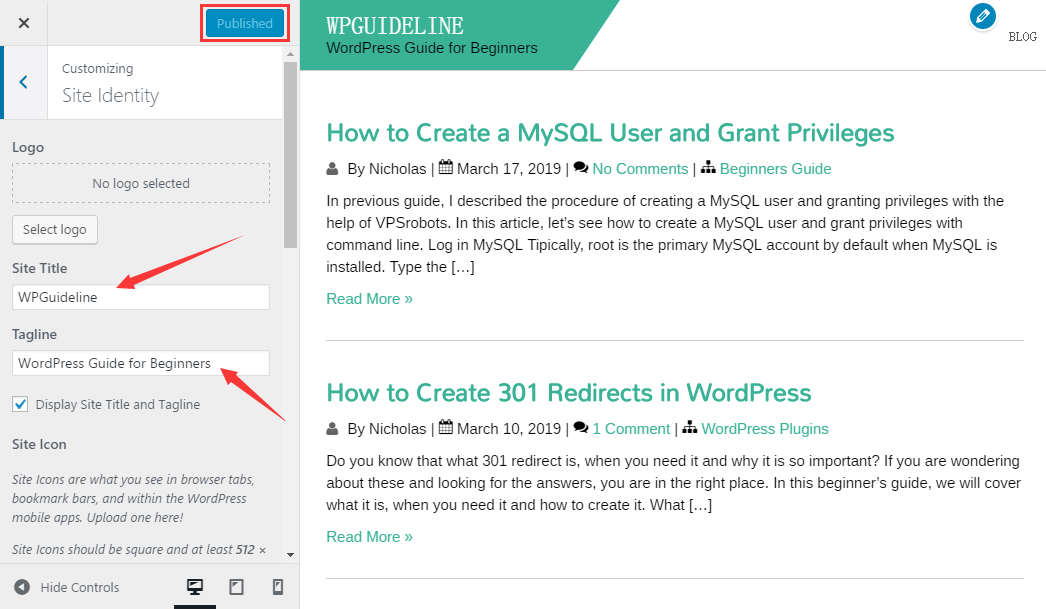Open the BLOG menu item
This screenshot has height=609, width=1046.
(1023, 36)
